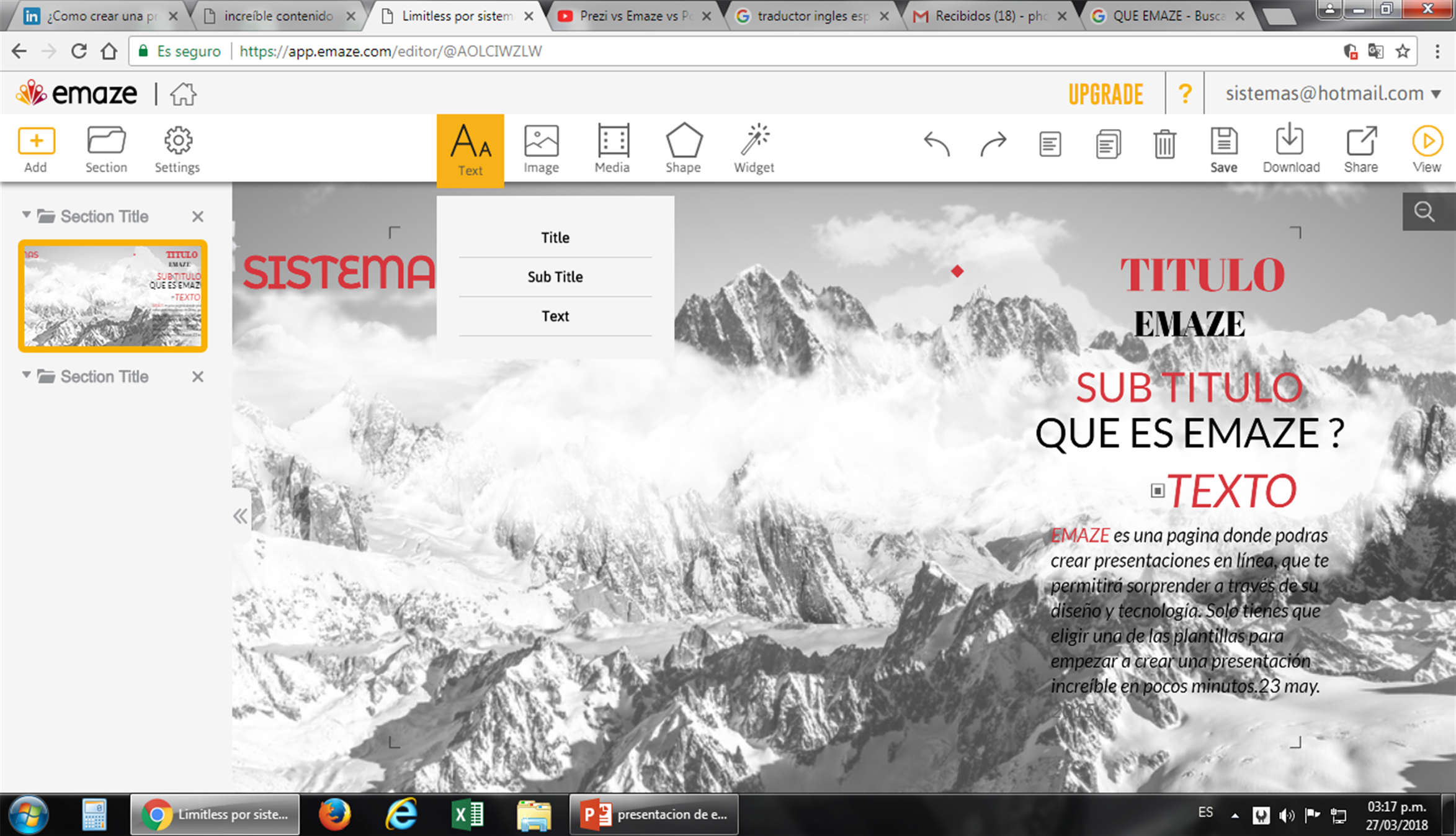Redo the action with the forward arrow
Screen dimensions: 1456x836
[993, 144]
